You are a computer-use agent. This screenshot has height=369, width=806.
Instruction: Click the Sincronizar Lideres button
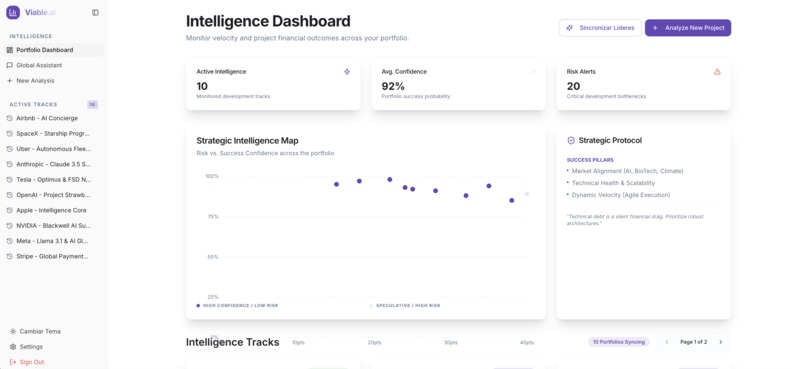600,28
